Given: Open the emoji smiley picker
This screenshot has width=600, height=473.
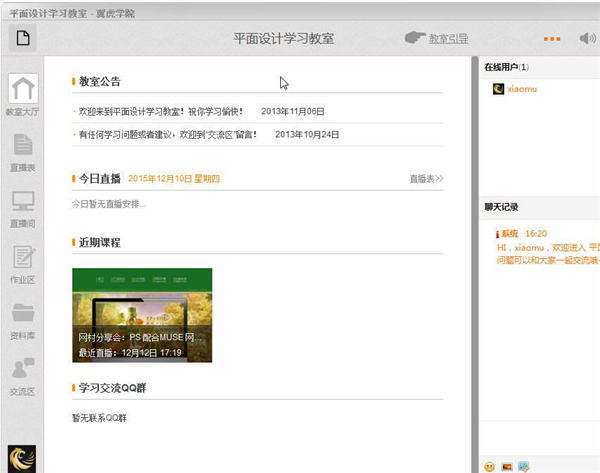Looking at the screenshot, I should point(489,466).
